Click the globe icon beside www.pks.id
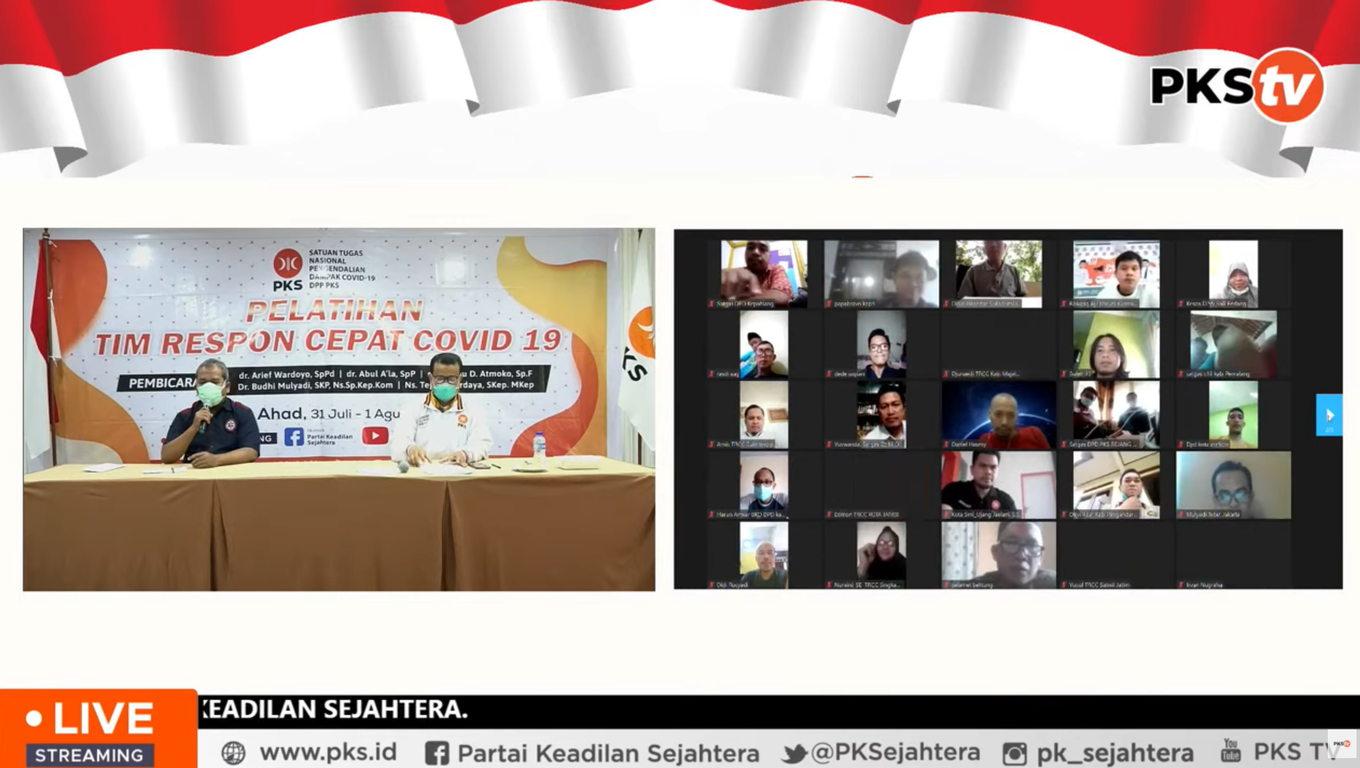1360x768 pixels. [233, 753]
